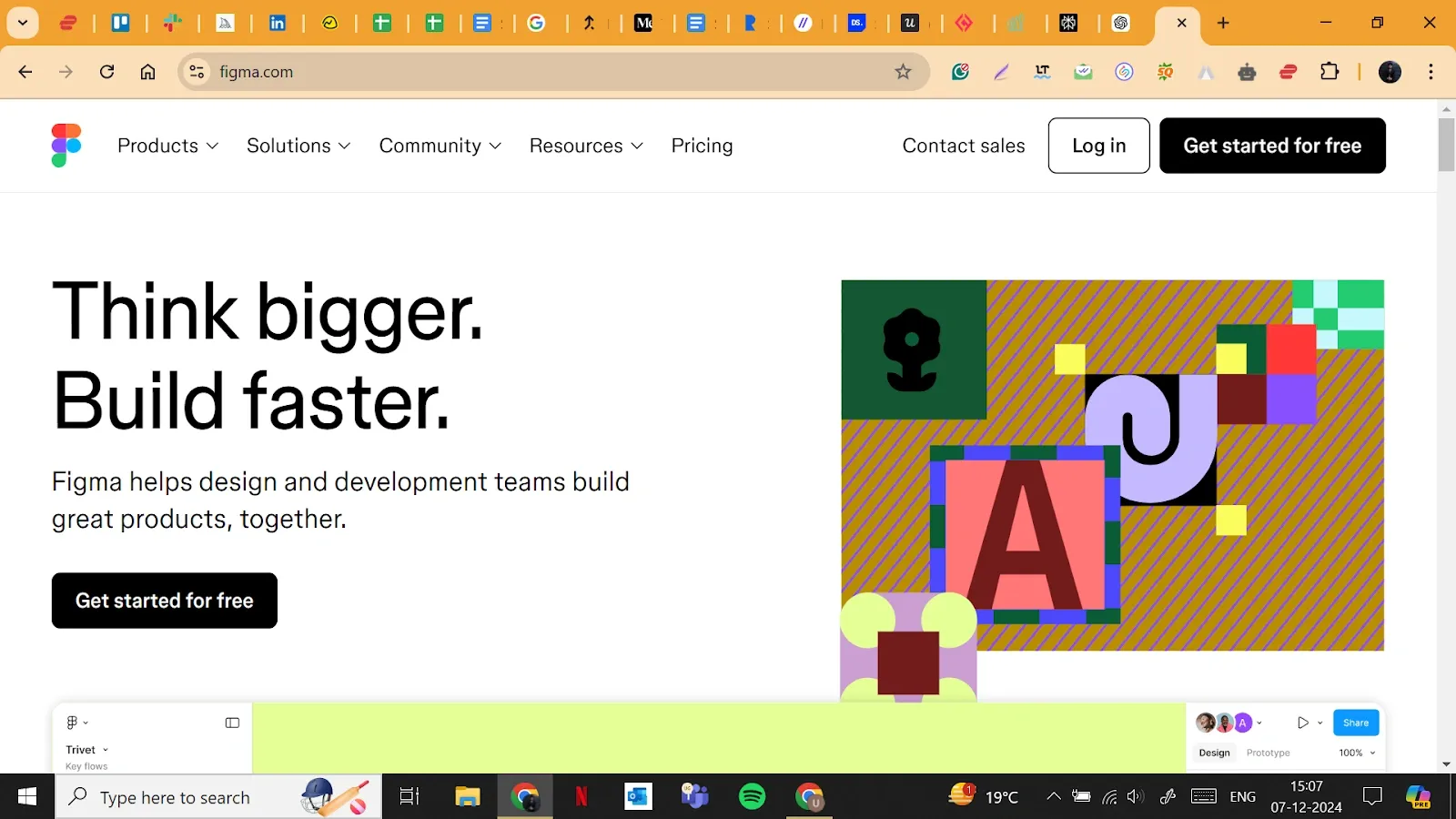The height and width of the screenshot is (819, 1456).
Task: Go to the Pricing page
Action: click(x=702, y=146)
